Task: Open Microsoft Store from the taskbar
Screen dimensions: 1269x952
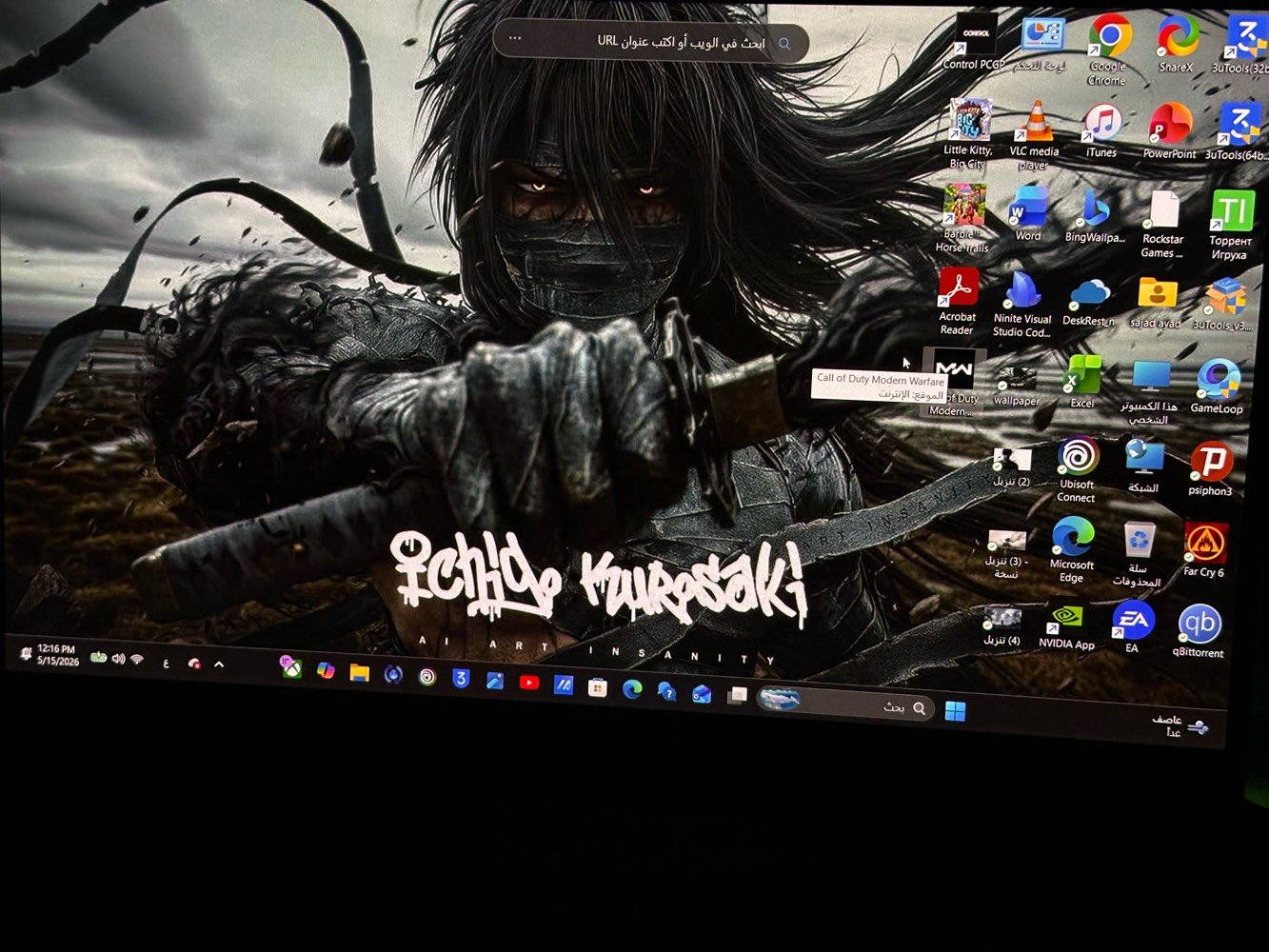Action: tap(597, 687)
